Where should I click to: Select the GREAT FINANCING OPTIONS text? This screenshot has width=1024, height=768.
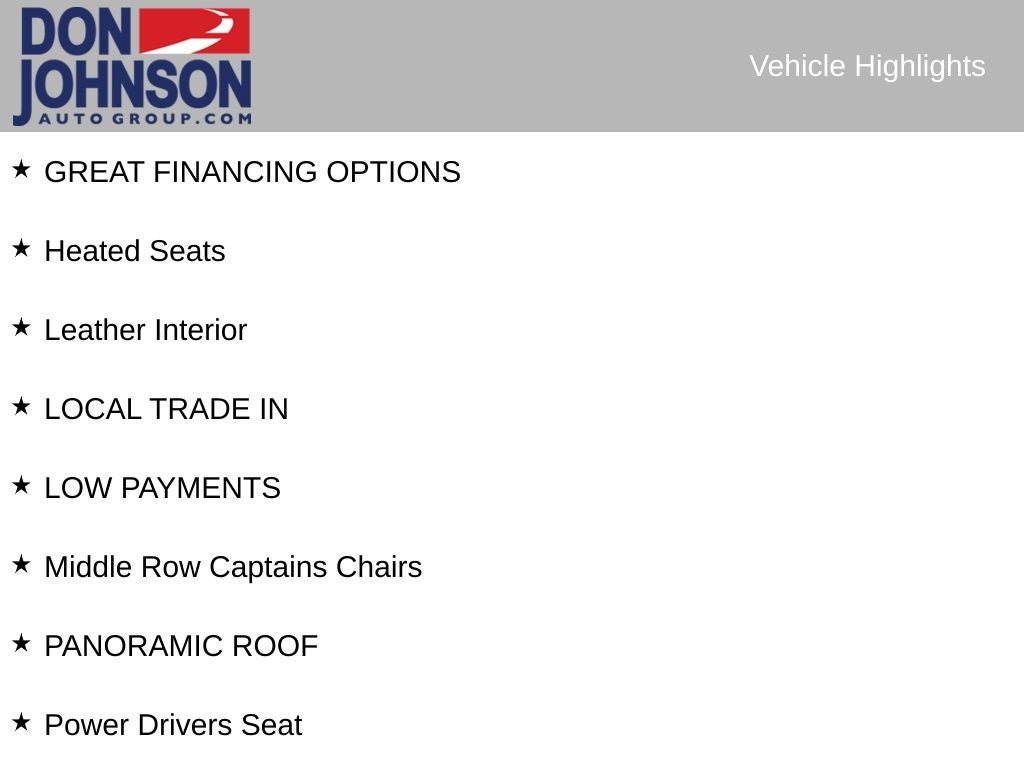[252, 172]
